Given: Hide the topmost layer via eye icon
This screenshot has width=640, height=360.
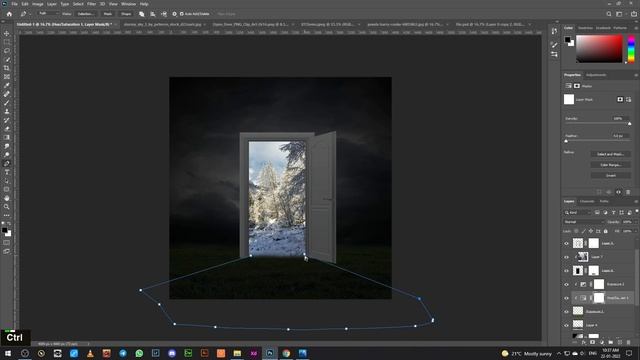Looking at the screenshot, I should pos(567,244).
